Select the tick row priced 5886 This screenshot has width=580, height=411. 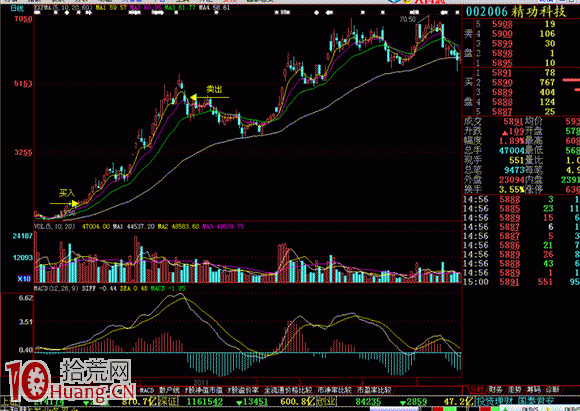pos(522,245)
